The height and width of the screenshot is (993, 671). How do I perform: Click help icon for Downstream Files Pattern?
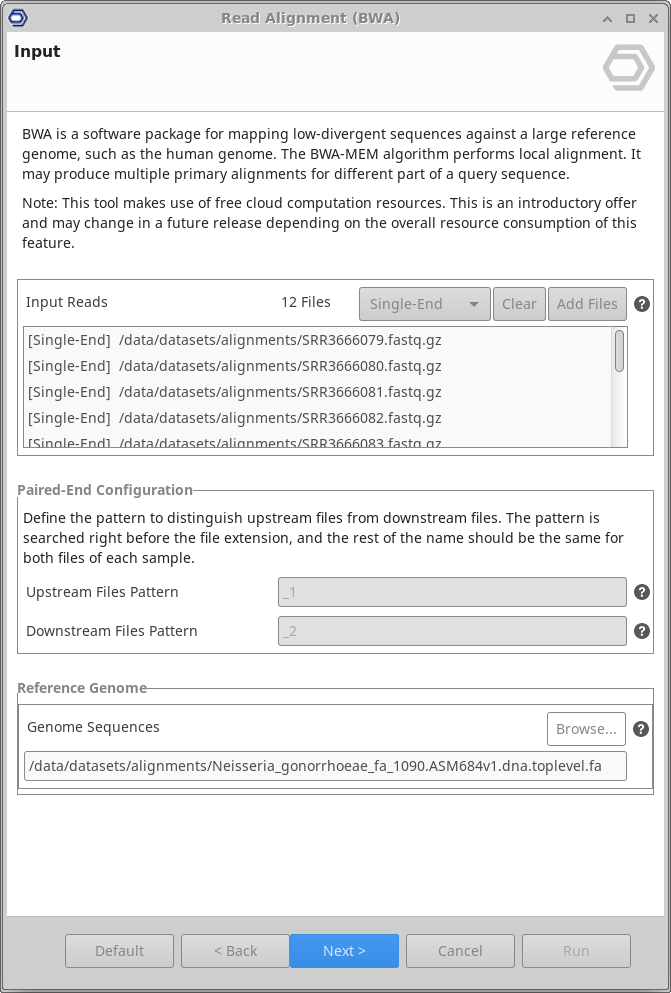[x=642, y=631]
